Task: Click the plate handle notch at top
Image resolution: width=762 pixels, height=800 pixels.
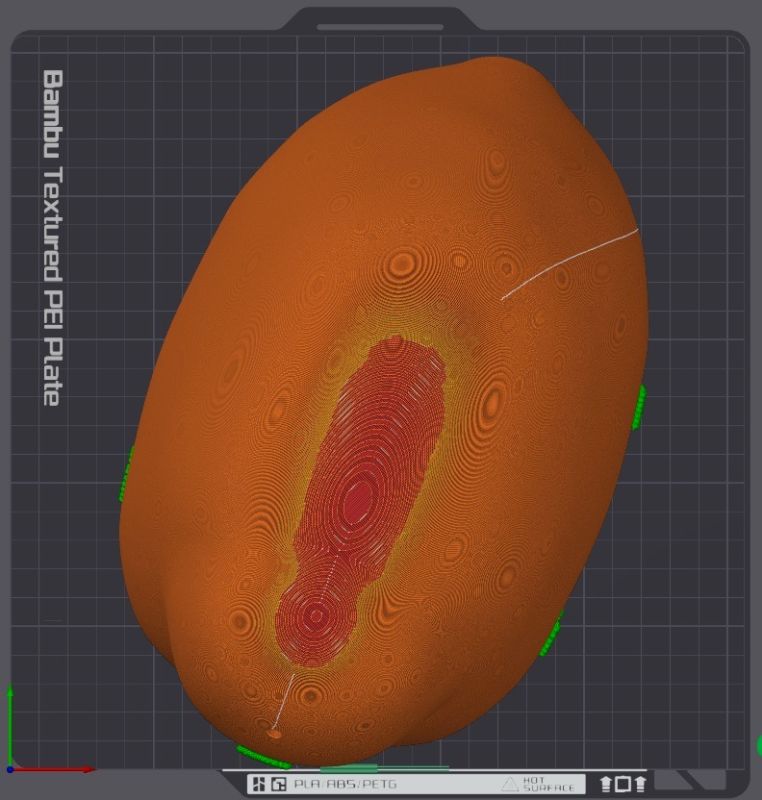Action: pos(380,26)
